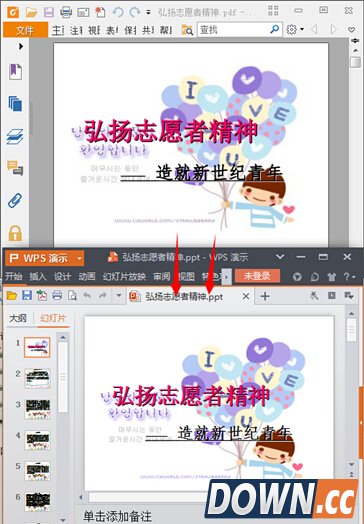This screenshot has height=524, width=364.
Task: Collapse WPS ribbon using chevron icon
Action: (280, 257)
